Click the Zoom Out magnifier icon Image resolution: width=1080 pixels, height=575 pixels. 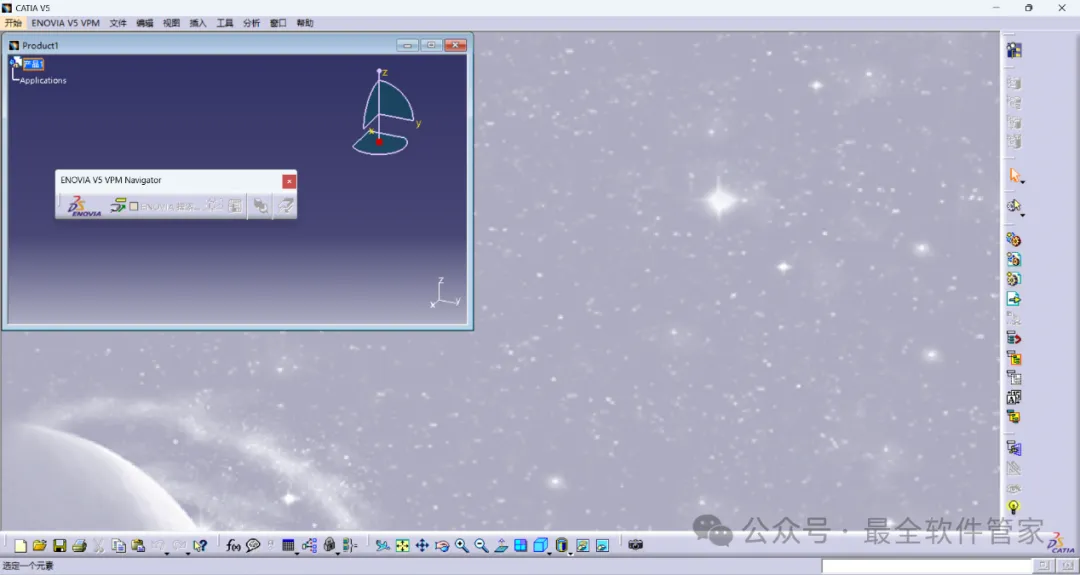[481, 545]
